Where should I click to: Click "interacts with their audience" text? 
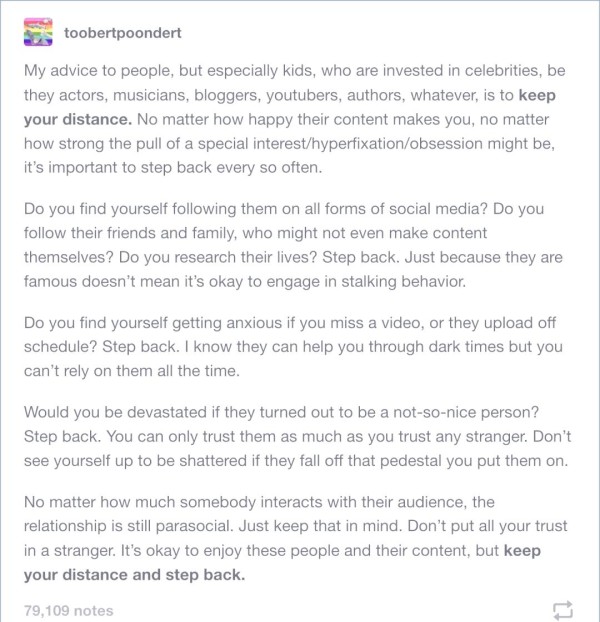pos(318,503)
